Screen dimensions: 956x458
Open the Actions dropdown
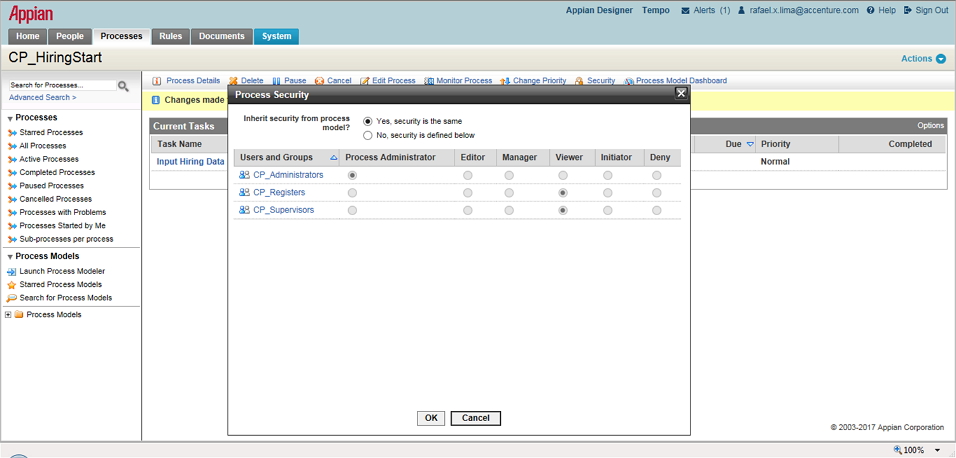[x=923, y=59]
